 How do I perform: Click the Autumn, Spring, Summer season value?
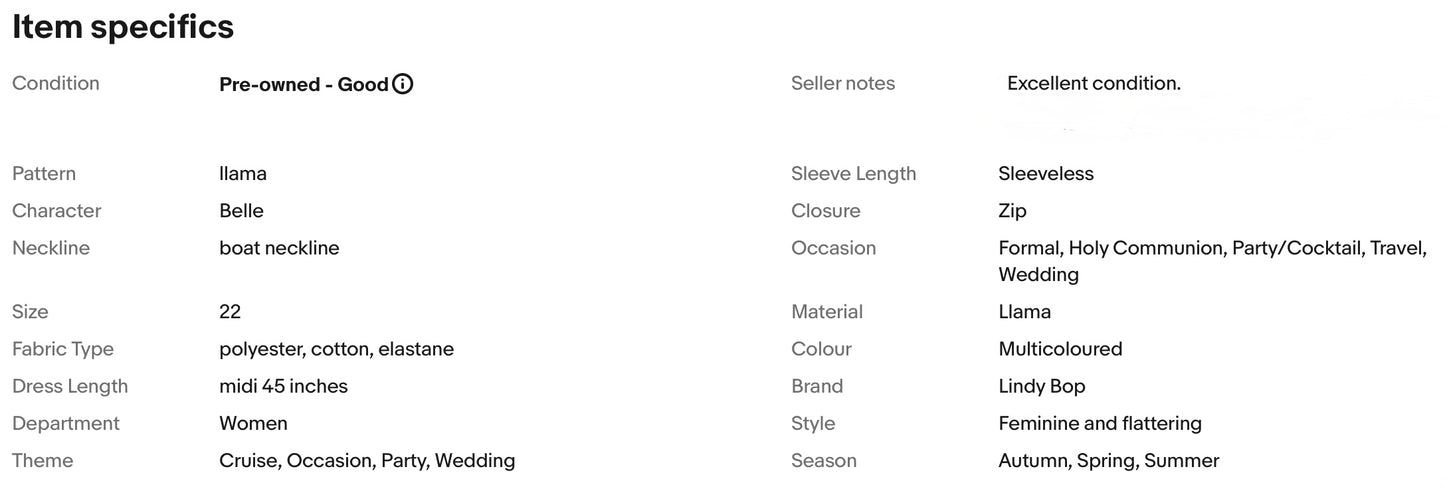coord(1108,460)
